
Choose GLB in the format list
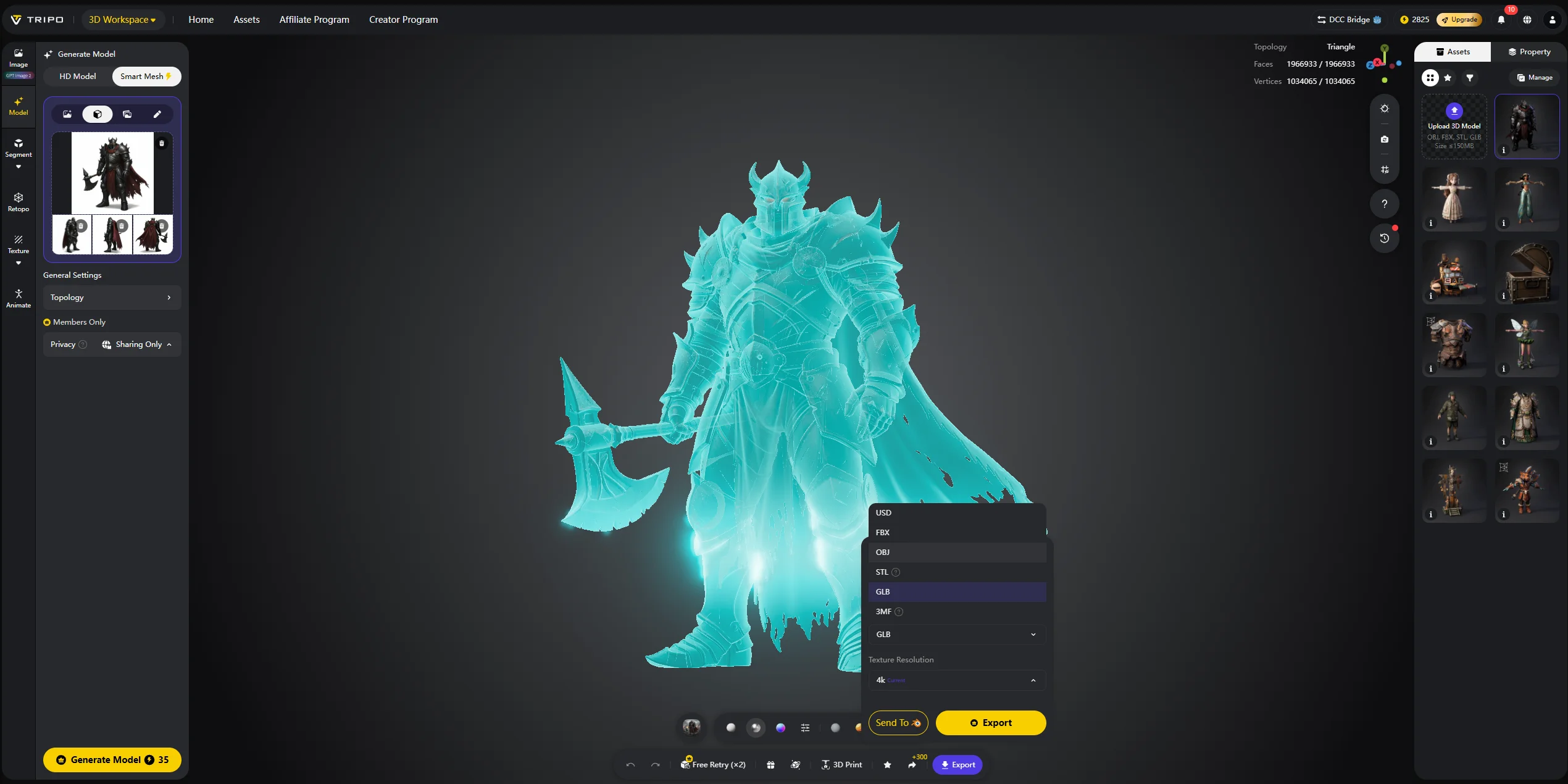pyautogui.click(x=957, y=592)
